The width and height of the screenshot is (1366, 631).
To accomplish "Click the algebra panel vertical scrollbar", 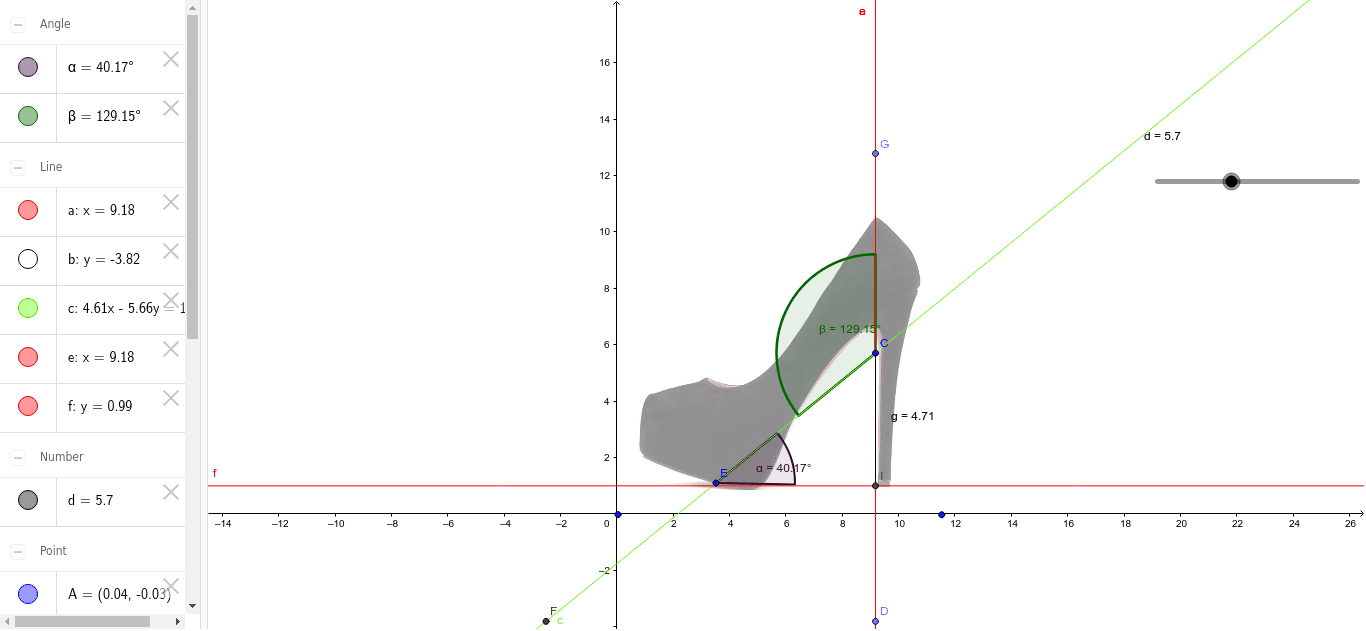I will (x=192, y=180).
